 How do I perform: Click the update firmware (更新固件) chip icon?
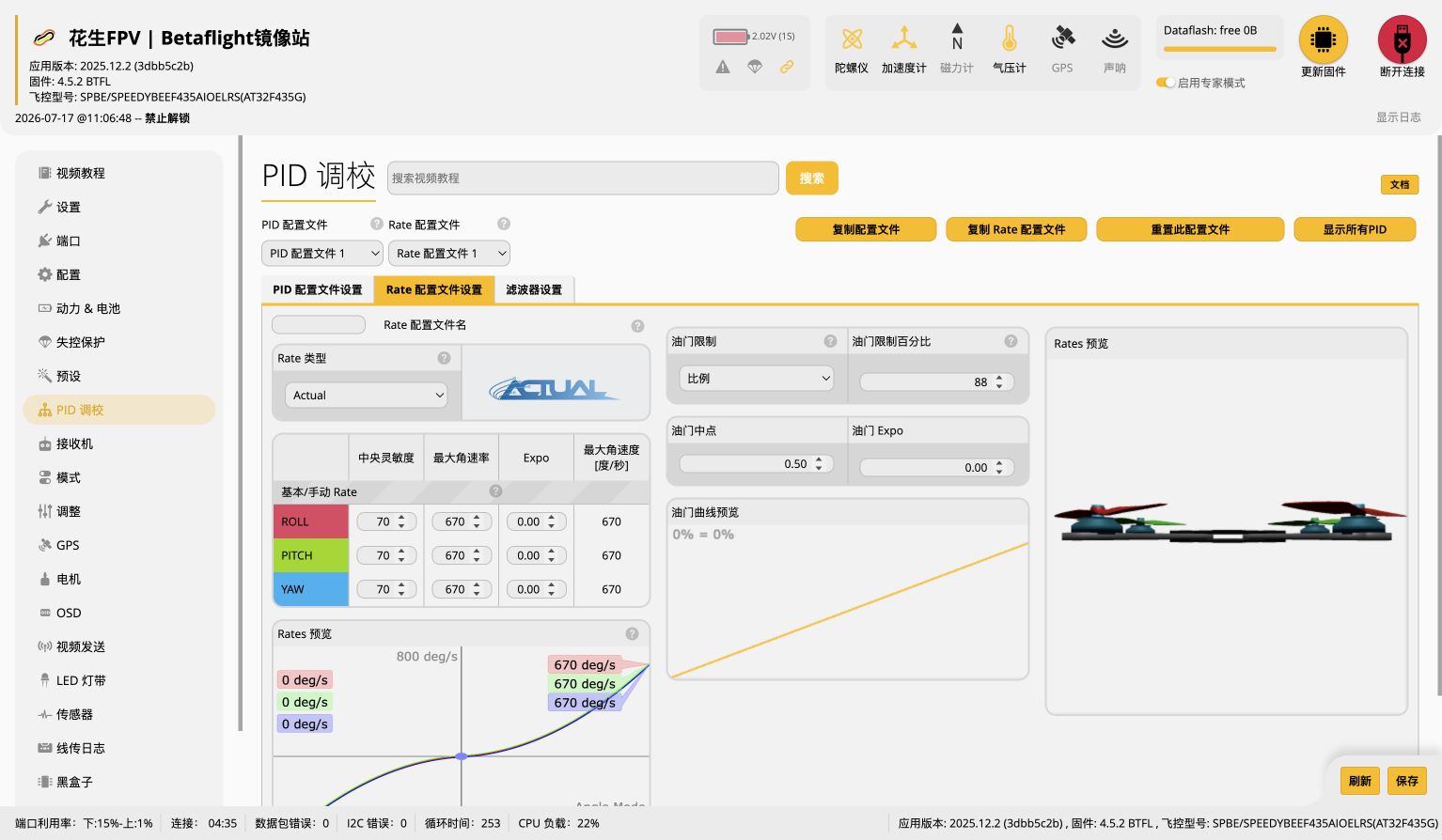click(1323, 39)
